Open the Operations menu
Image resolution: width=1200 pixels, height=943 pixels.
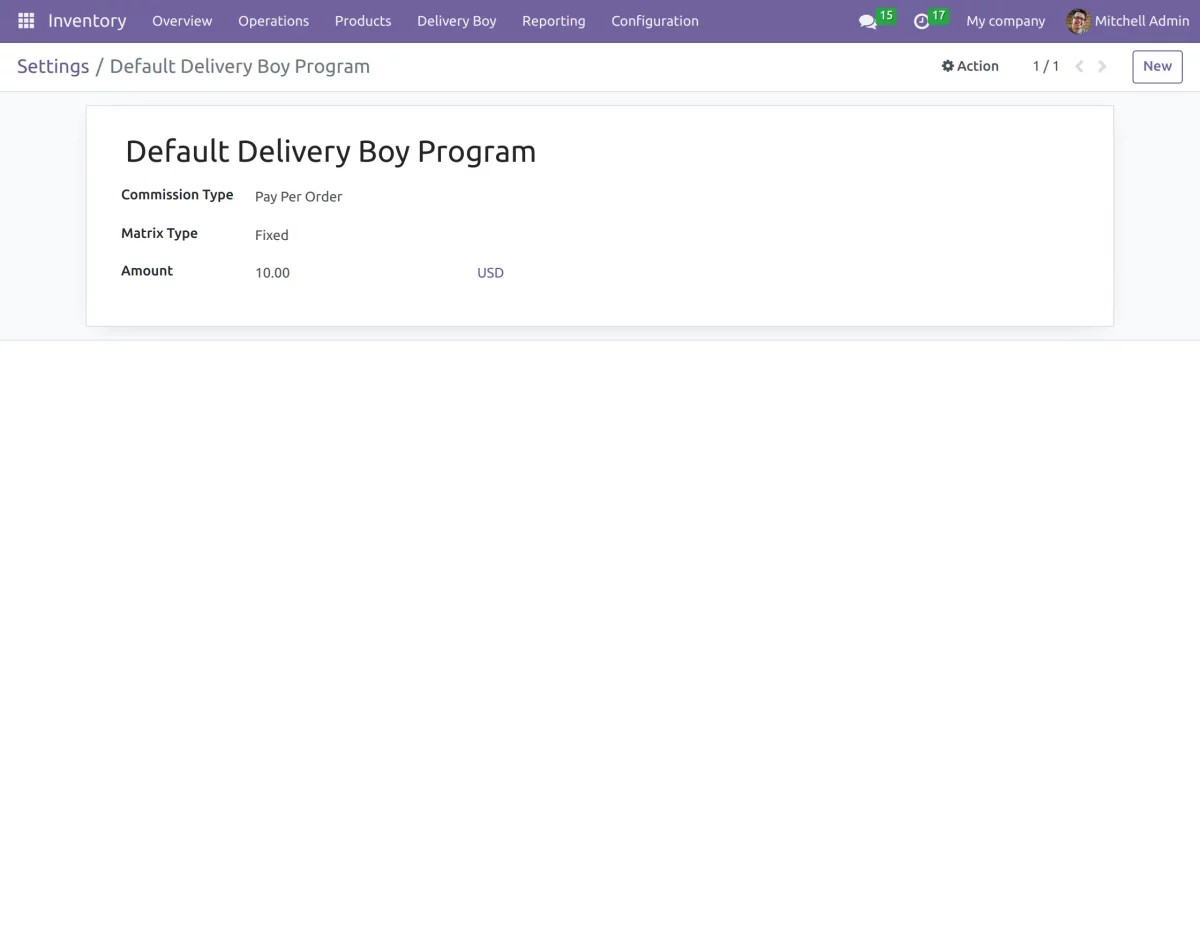tap(273, 21)
